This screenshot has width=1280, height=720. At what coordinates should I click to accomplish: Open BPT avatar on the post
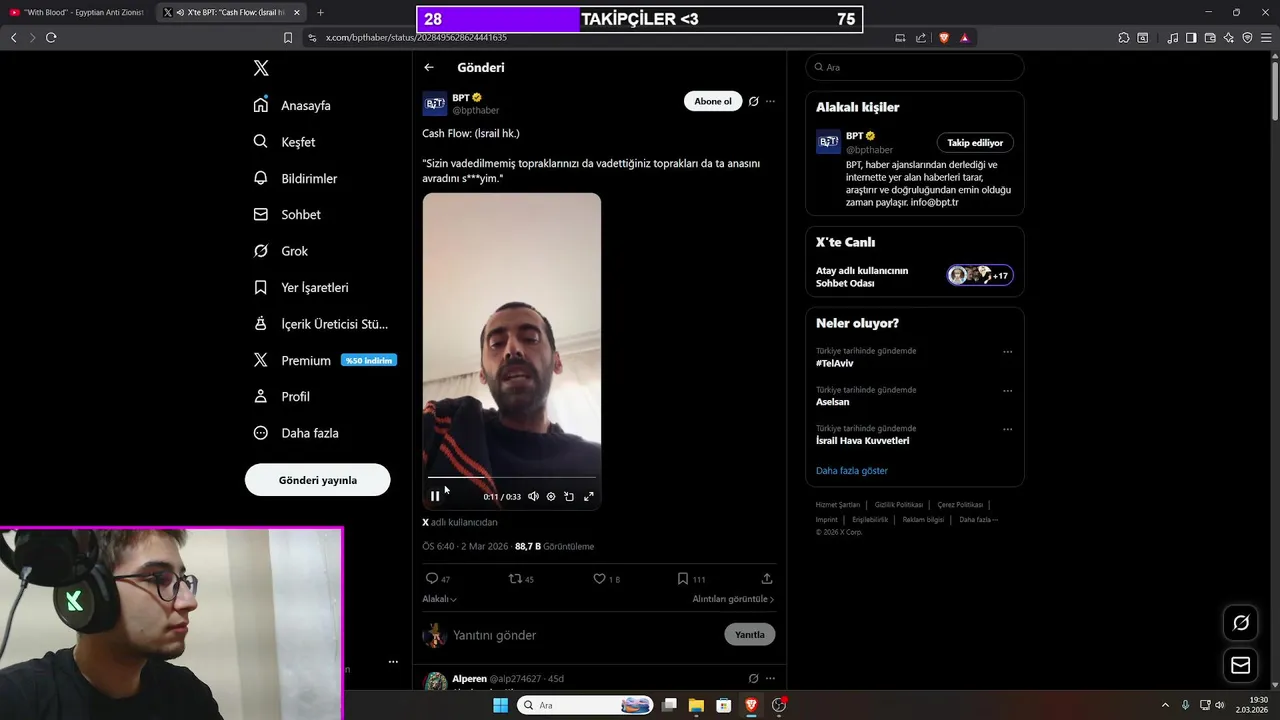(434, 103)
